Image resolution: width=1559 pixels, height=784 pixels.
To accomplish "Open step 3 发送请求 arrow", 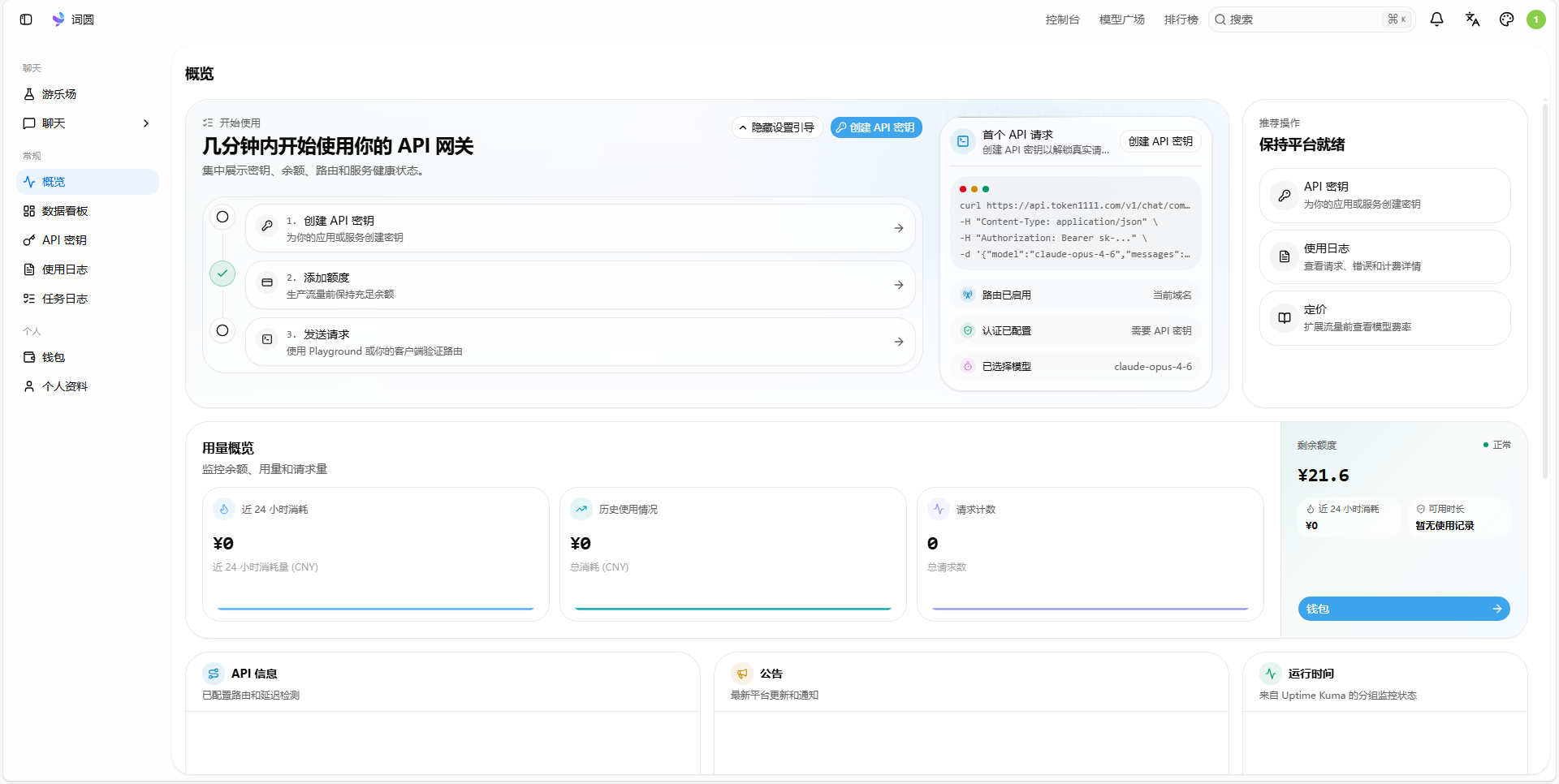I will [899, 342].
